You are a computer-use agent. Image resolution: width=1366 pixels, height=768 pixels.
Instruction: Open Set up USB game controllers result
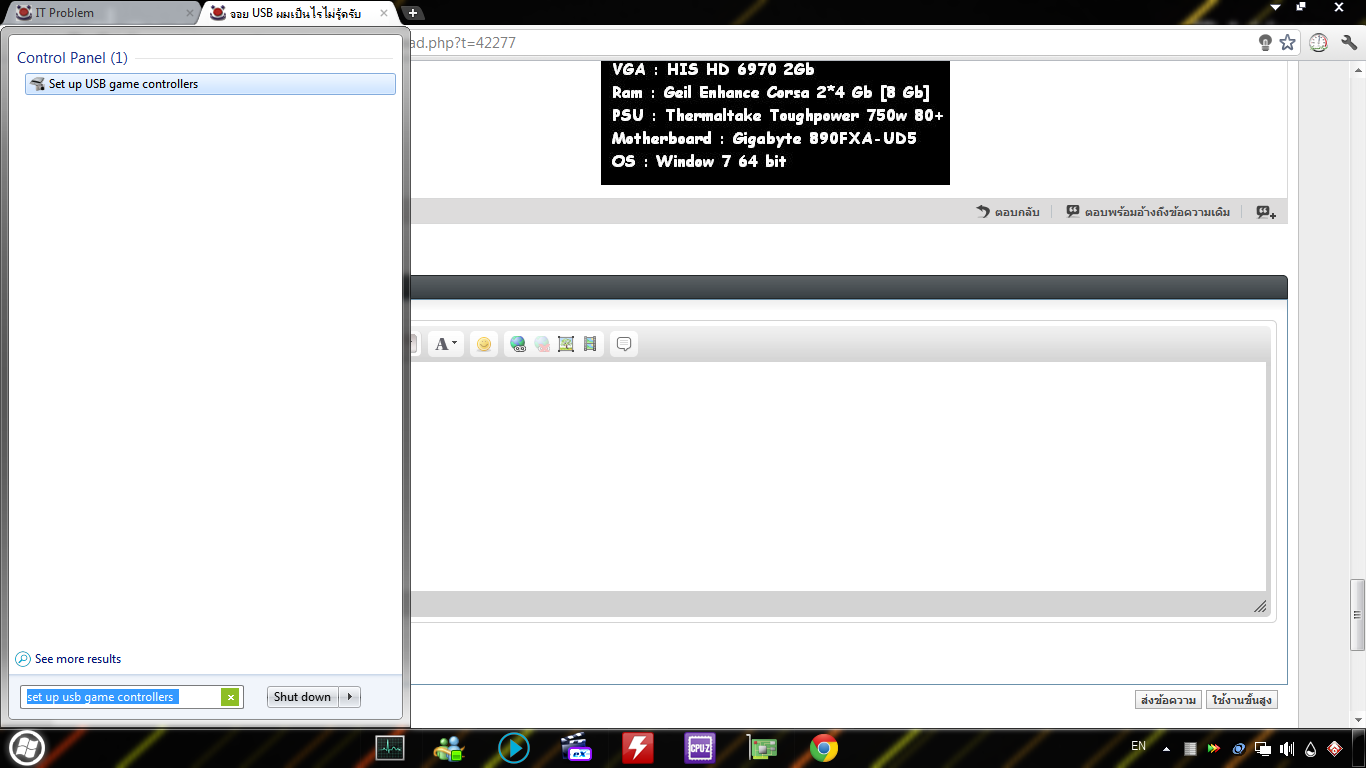pos(210,84)
